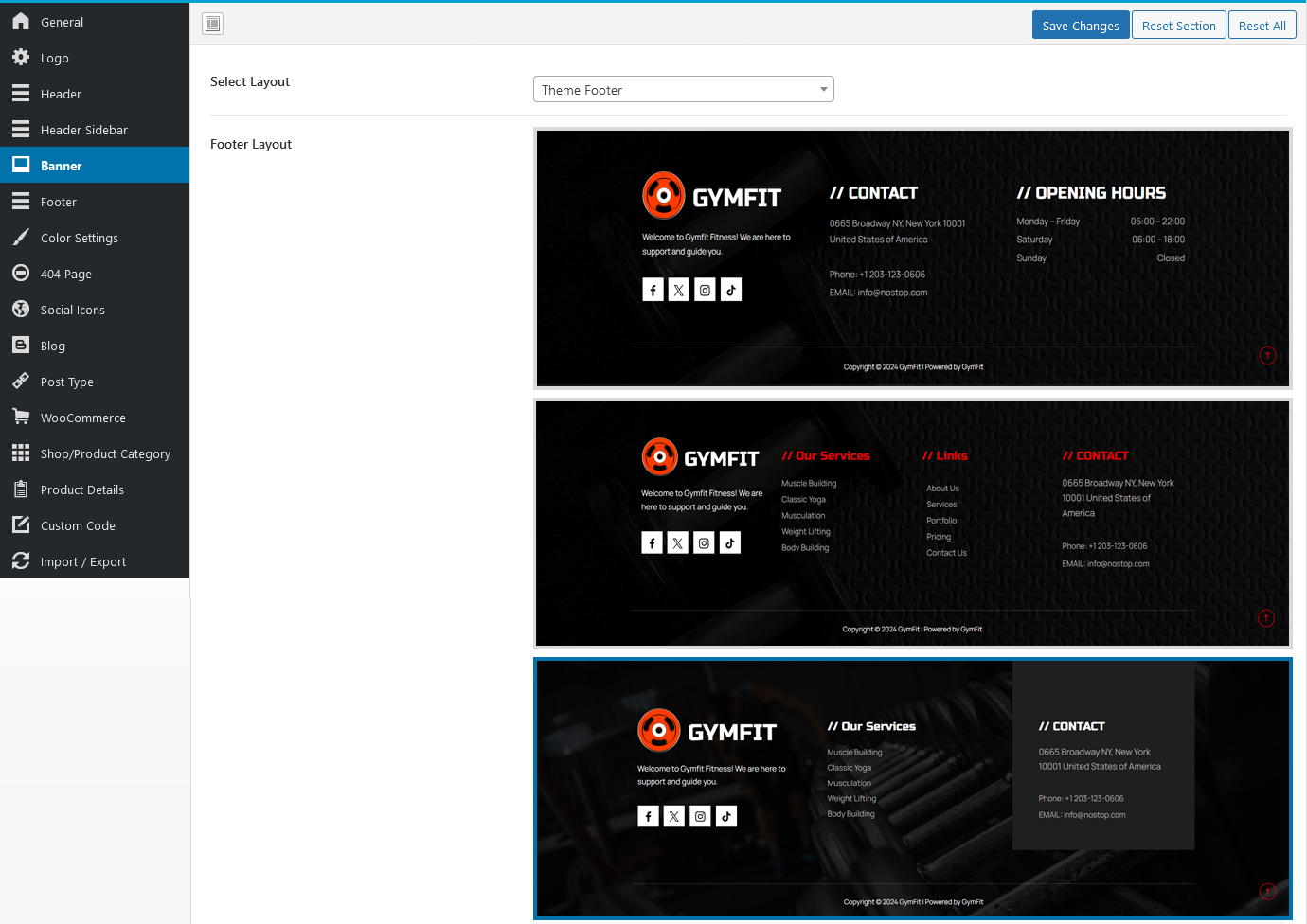Image resolution: width=1307 pixels, height=924 pixels.
Task: Click the Import / Export sync icon
Action: point(21,561)
